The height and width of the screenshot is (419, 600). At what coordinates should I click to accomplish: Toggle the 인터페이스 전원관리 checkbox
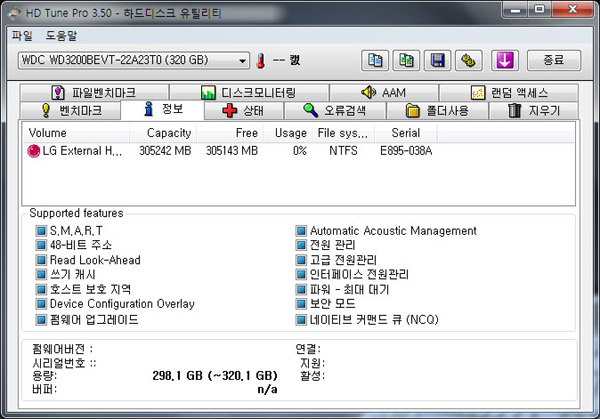coord(301,274)
